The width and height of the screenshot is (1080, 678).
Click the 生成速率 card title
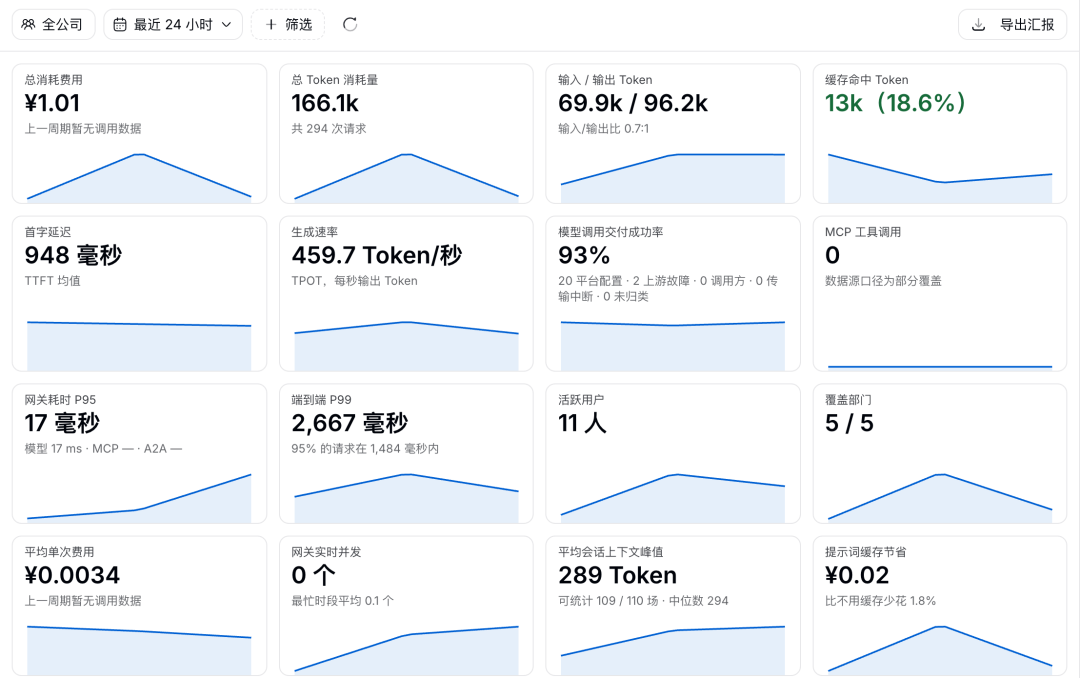coord(315,232)
